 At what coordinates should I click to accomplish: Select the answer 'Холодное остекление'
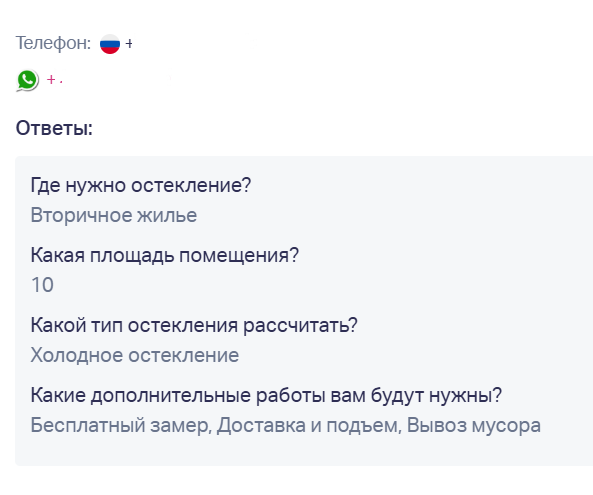click(135, 355)
